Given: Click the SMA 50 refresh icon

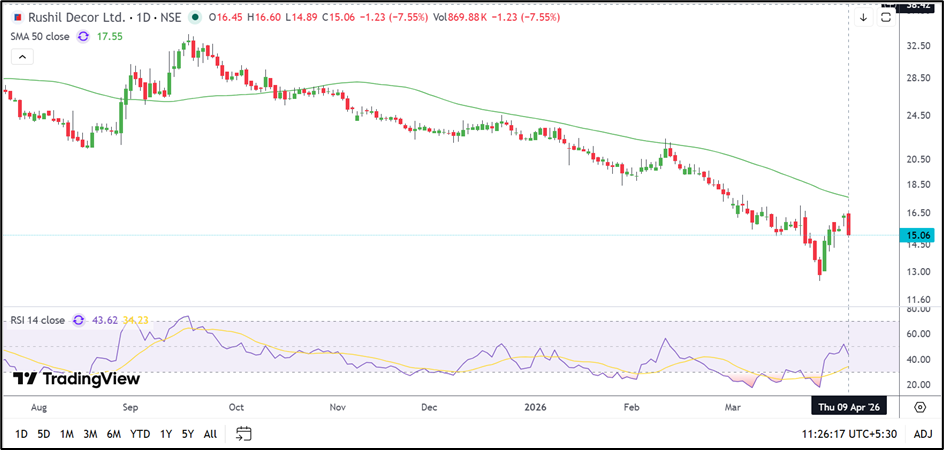Looking at the screenshot, I should click(x=83, y=36).
